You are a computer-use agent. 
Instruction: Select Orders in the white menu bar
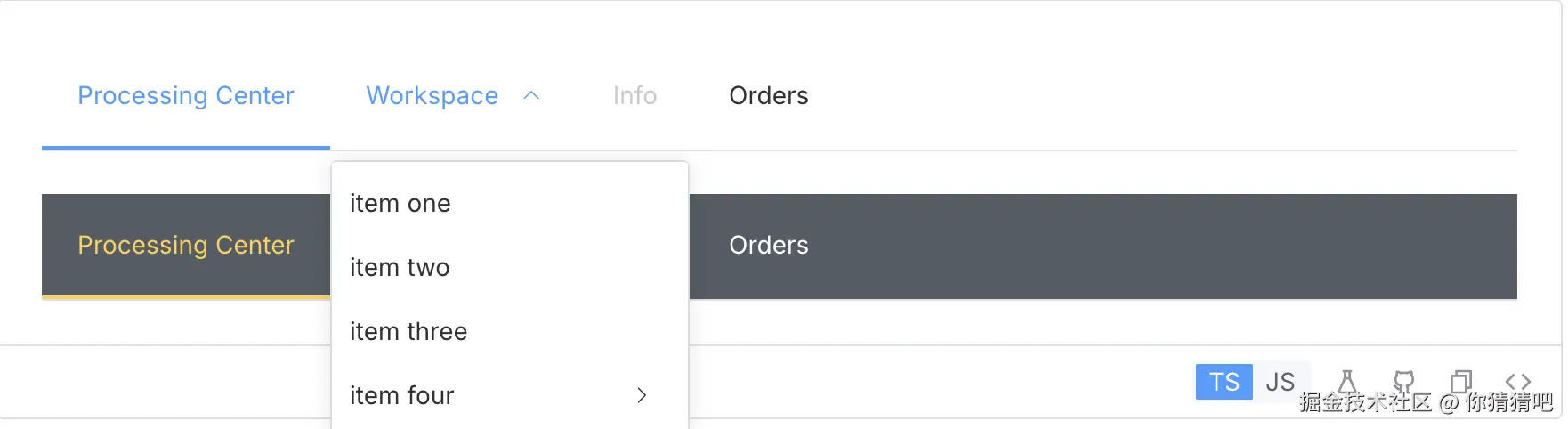pos(769,95)
